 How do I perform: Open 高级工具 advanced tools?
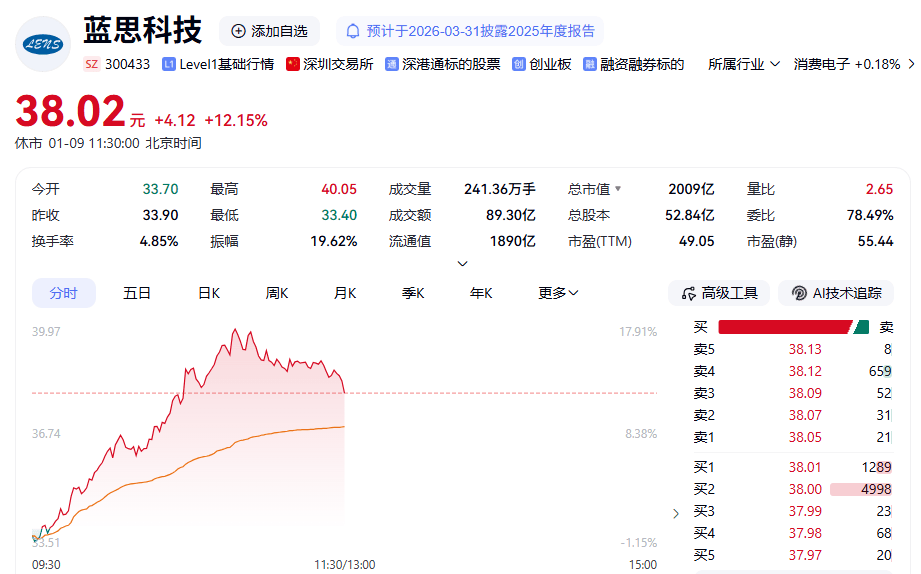719,293
